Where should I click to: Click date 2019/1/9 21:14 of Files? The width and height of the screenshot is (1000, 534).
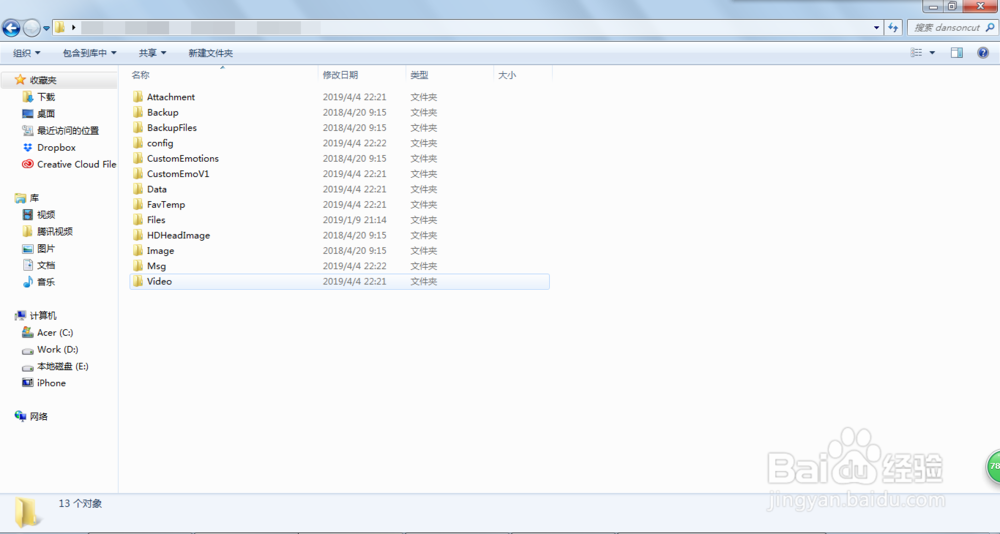coord(354,220)
